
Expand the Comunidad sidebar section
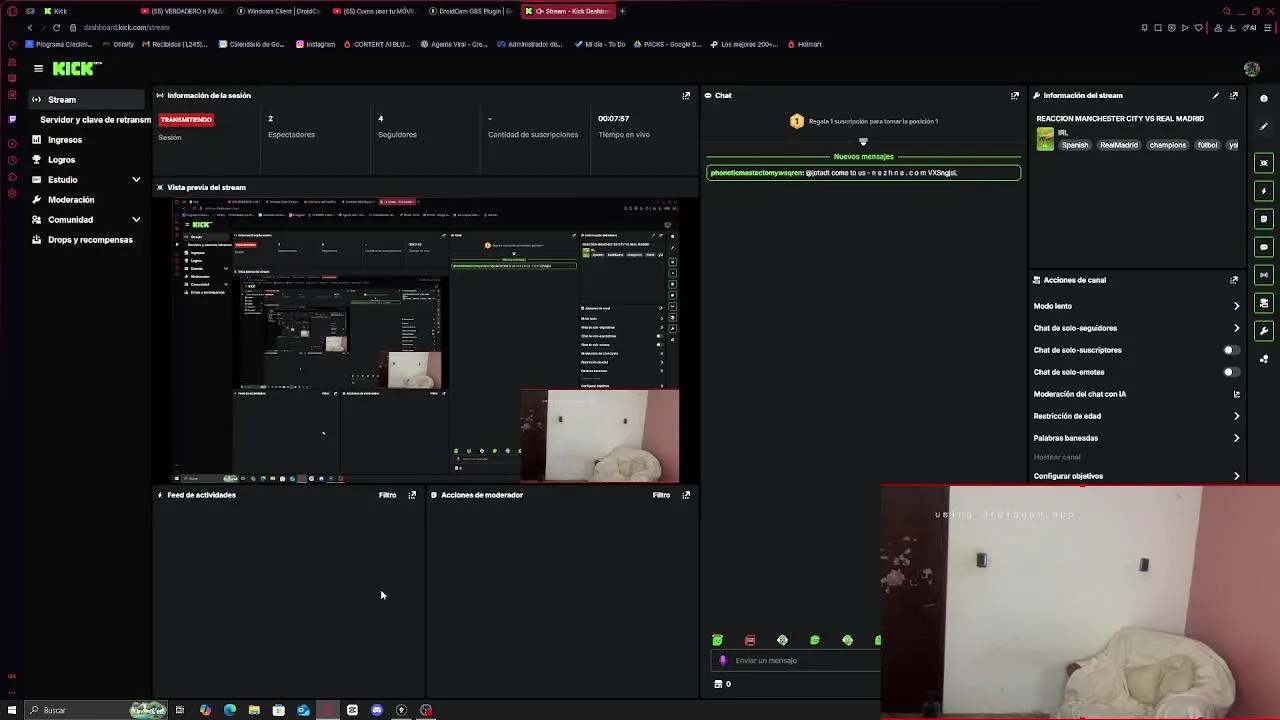(x=136, y=220)
